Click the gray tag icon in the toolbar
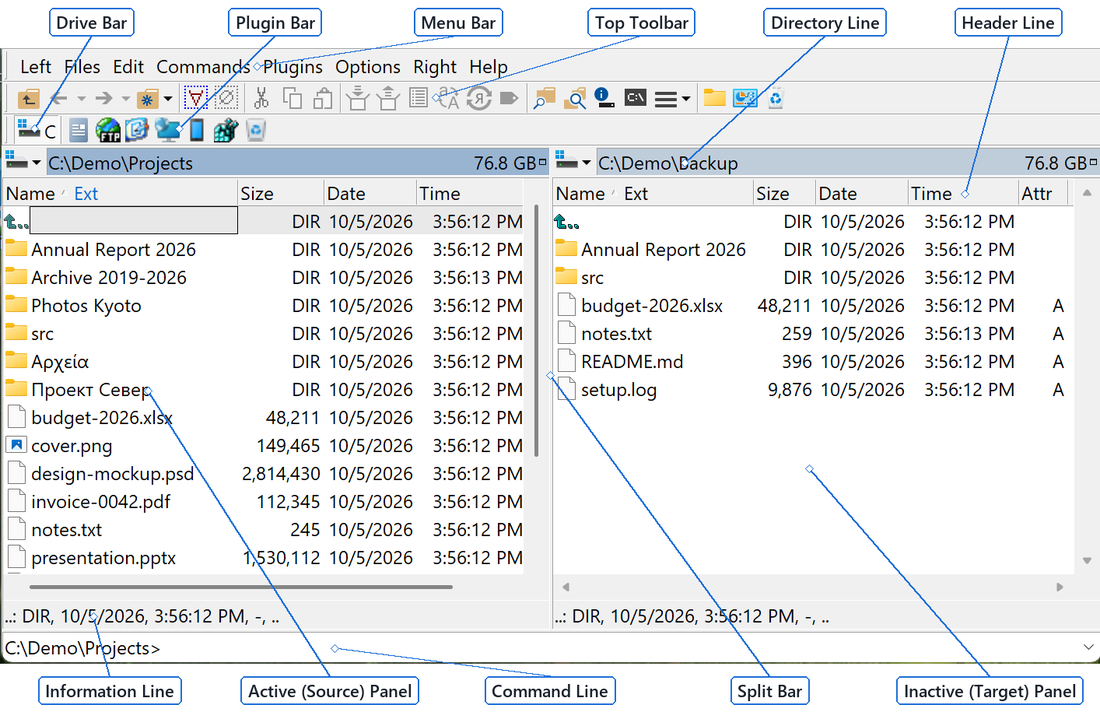 coord(509,98)
